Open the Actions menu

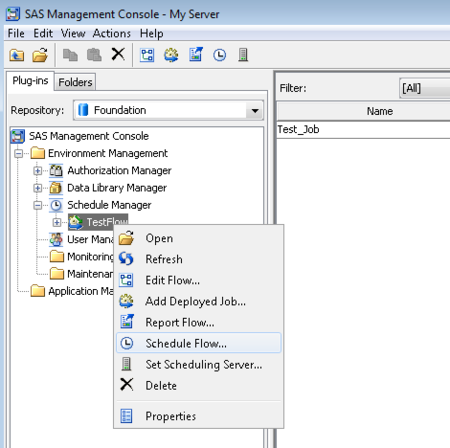112,33
